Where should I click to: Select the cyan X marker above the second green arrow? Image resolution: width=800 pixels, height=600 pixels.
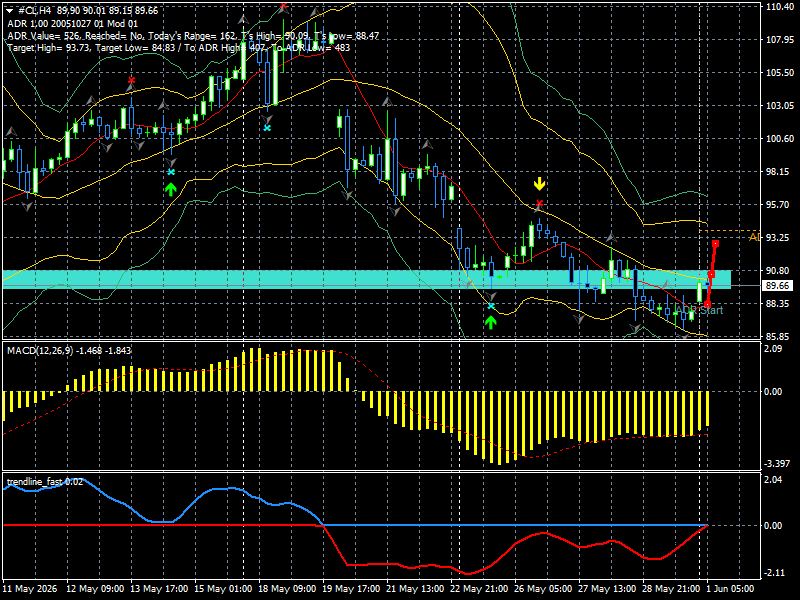tap(491, 306)
